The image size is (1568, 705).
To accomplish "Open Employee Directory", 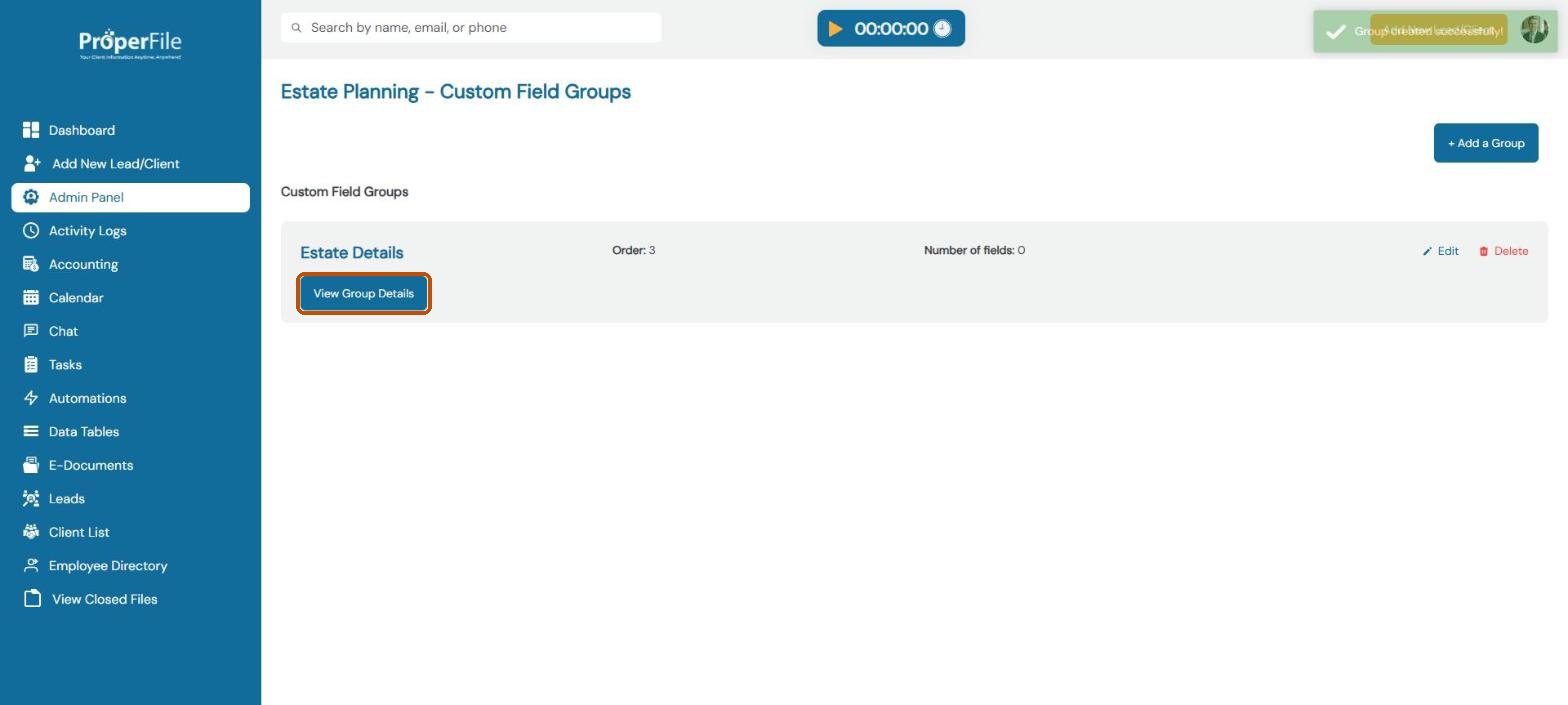I will (130, 565).
